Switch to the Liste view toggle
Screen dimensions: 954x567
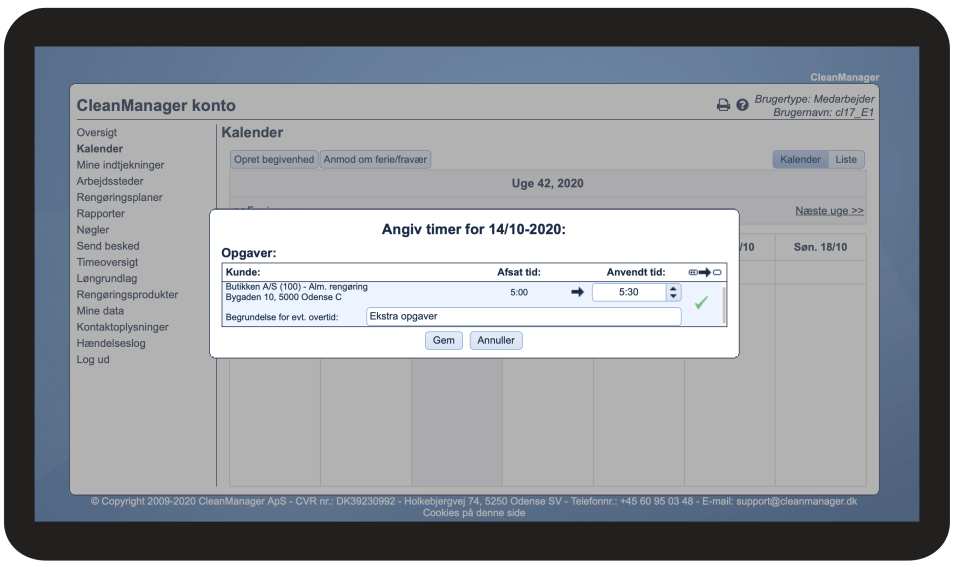coord(846,160)
